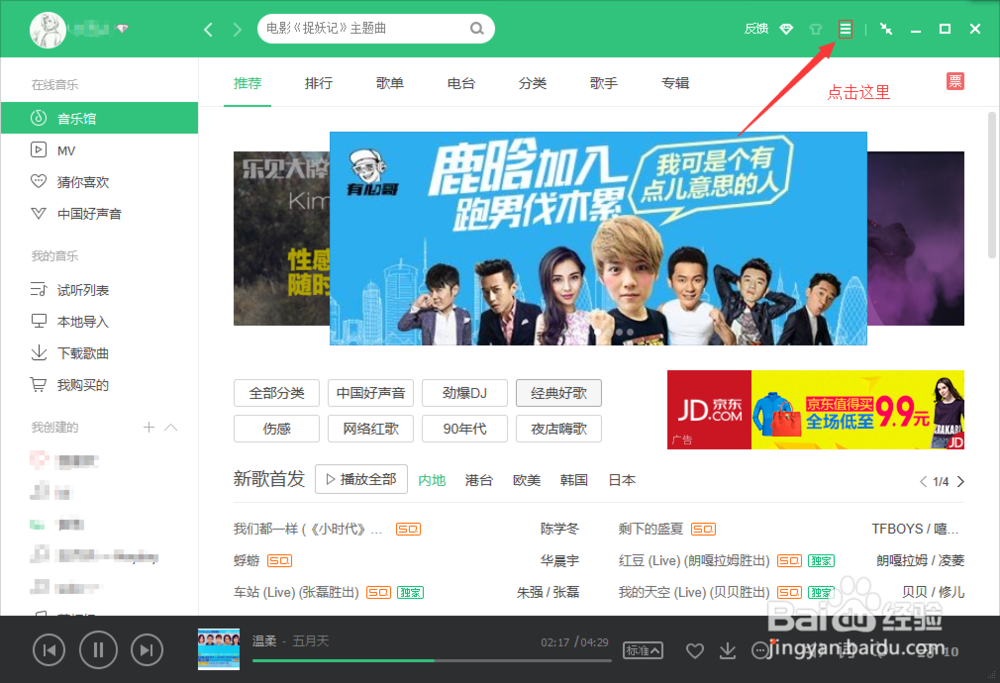Click the 网络红歌 button
Viewport: 1000px width, 683px height.
pos(371,429)
